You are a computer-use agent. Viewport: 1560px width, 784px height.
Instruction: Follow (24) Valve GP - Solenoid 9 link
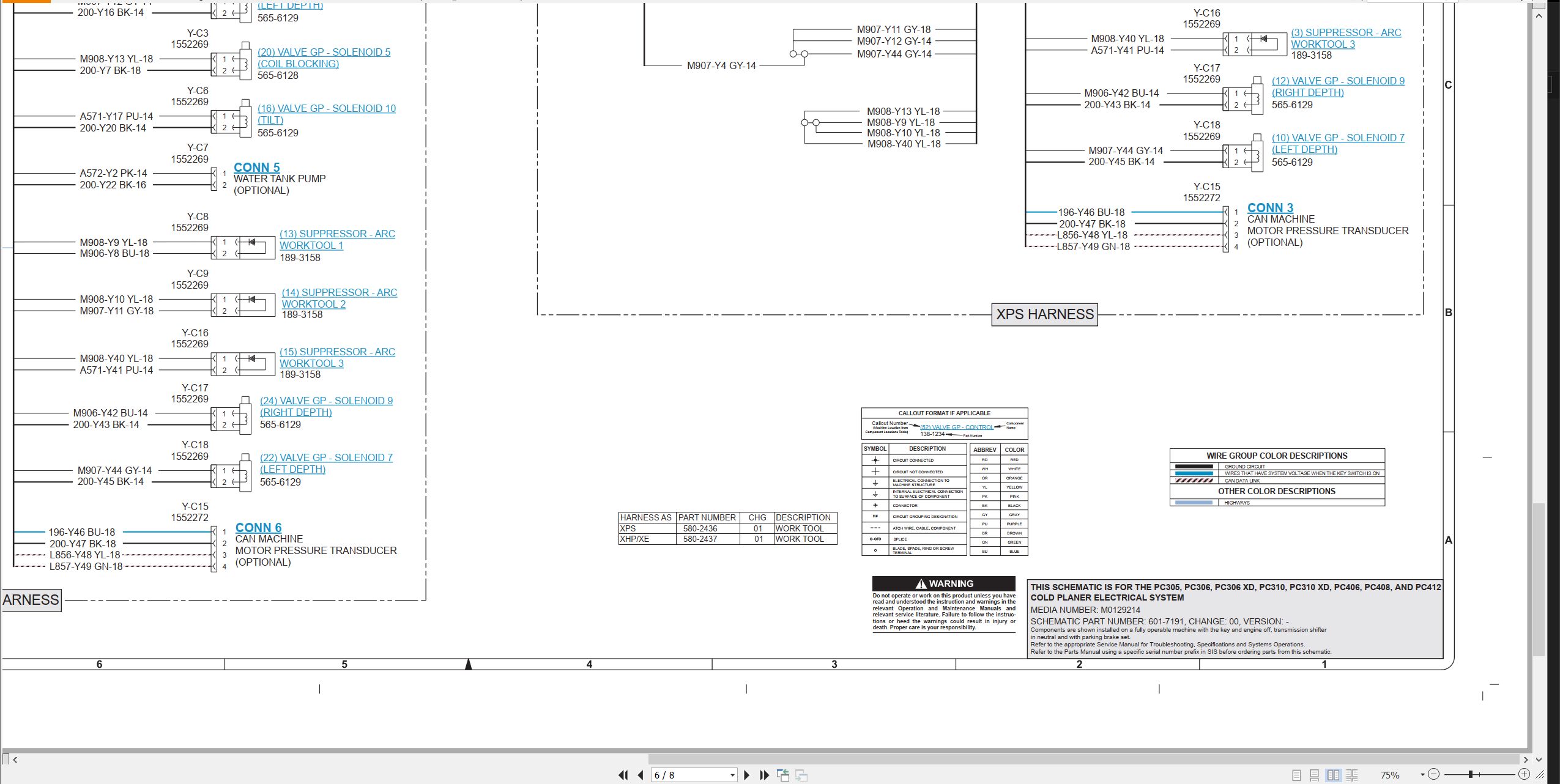click(326, 407)
